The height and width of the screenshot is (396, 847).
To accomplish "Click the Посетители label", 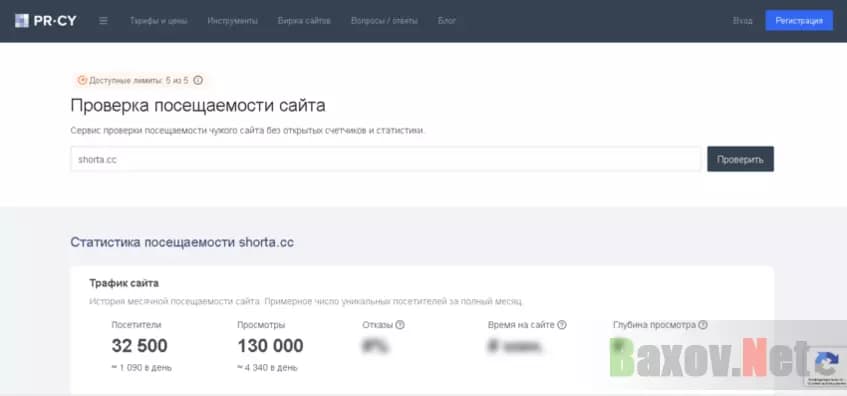I will point(136,325).
